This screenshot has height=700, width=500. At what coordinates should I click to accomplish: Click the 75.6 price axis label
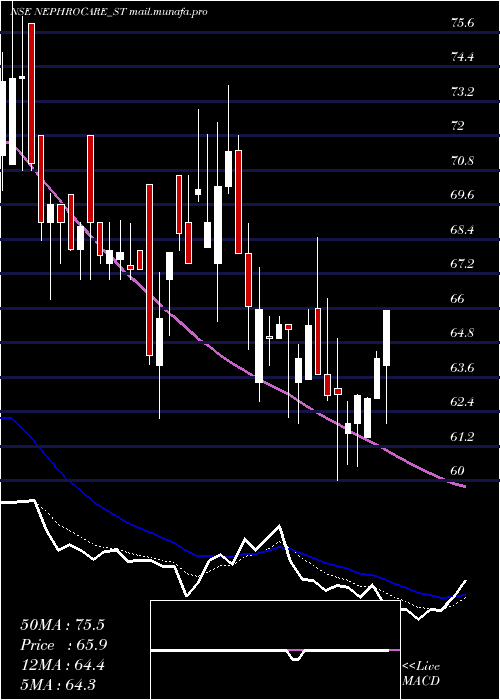pos(463,23)
